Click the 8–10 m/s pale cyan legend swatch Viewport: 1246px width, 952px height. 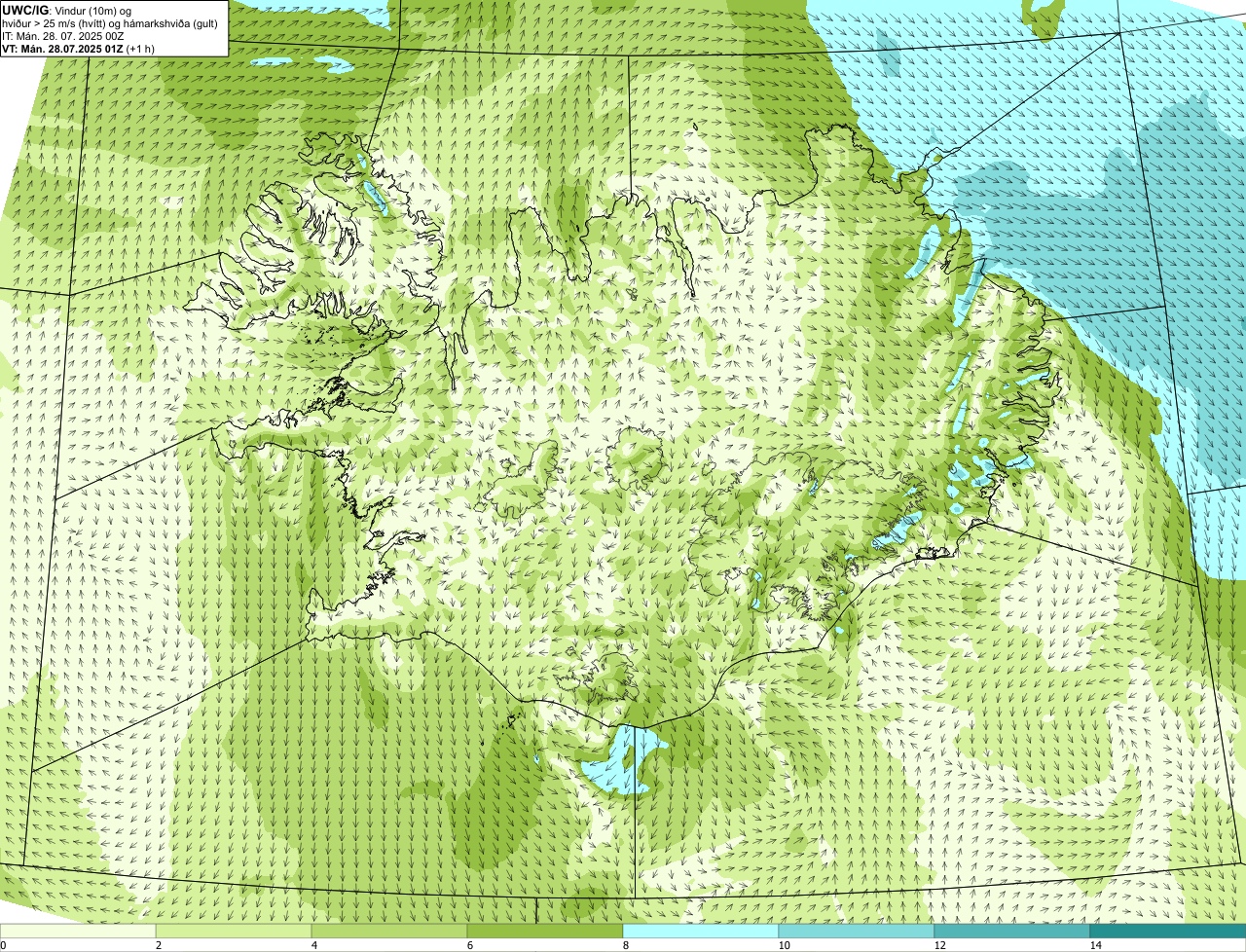[701, 931]
